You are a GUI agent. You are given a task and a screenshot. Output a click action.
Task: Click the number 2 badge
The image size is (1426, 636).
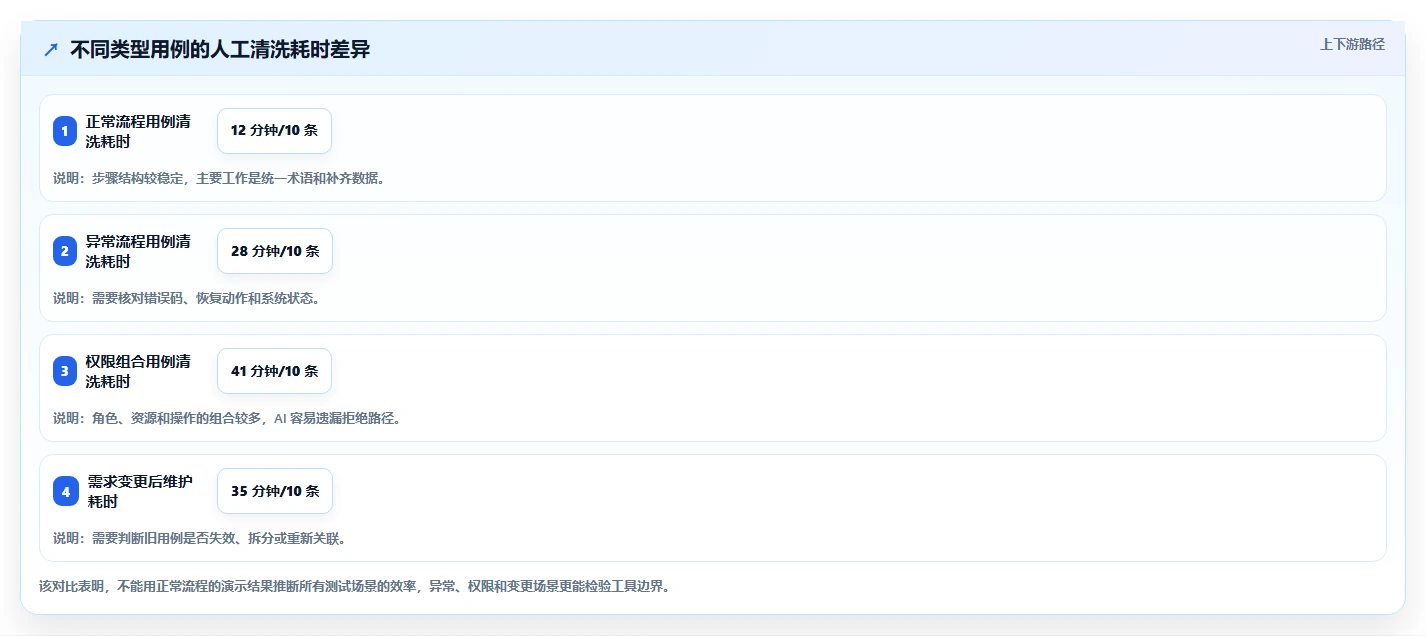point(65,251)
